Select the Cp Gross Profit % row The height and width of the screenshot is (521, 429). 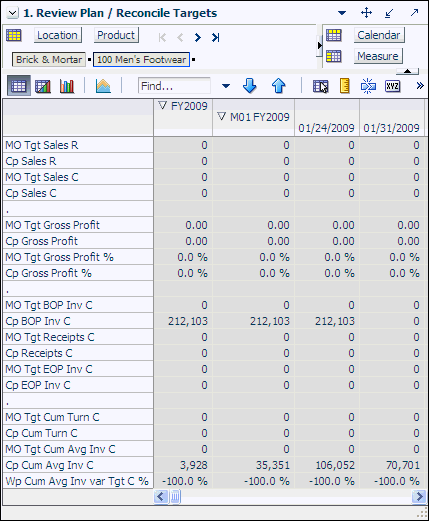click(78, 273)
